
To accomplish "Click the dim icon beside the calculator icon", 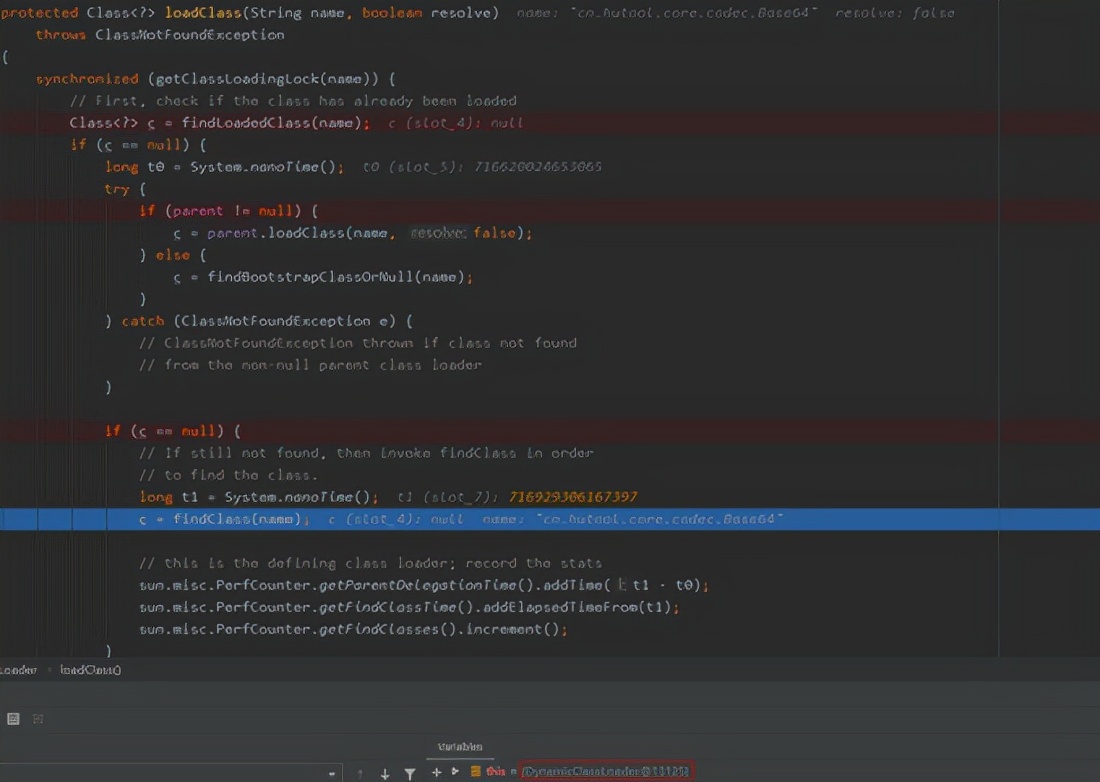I will [38, 719].
